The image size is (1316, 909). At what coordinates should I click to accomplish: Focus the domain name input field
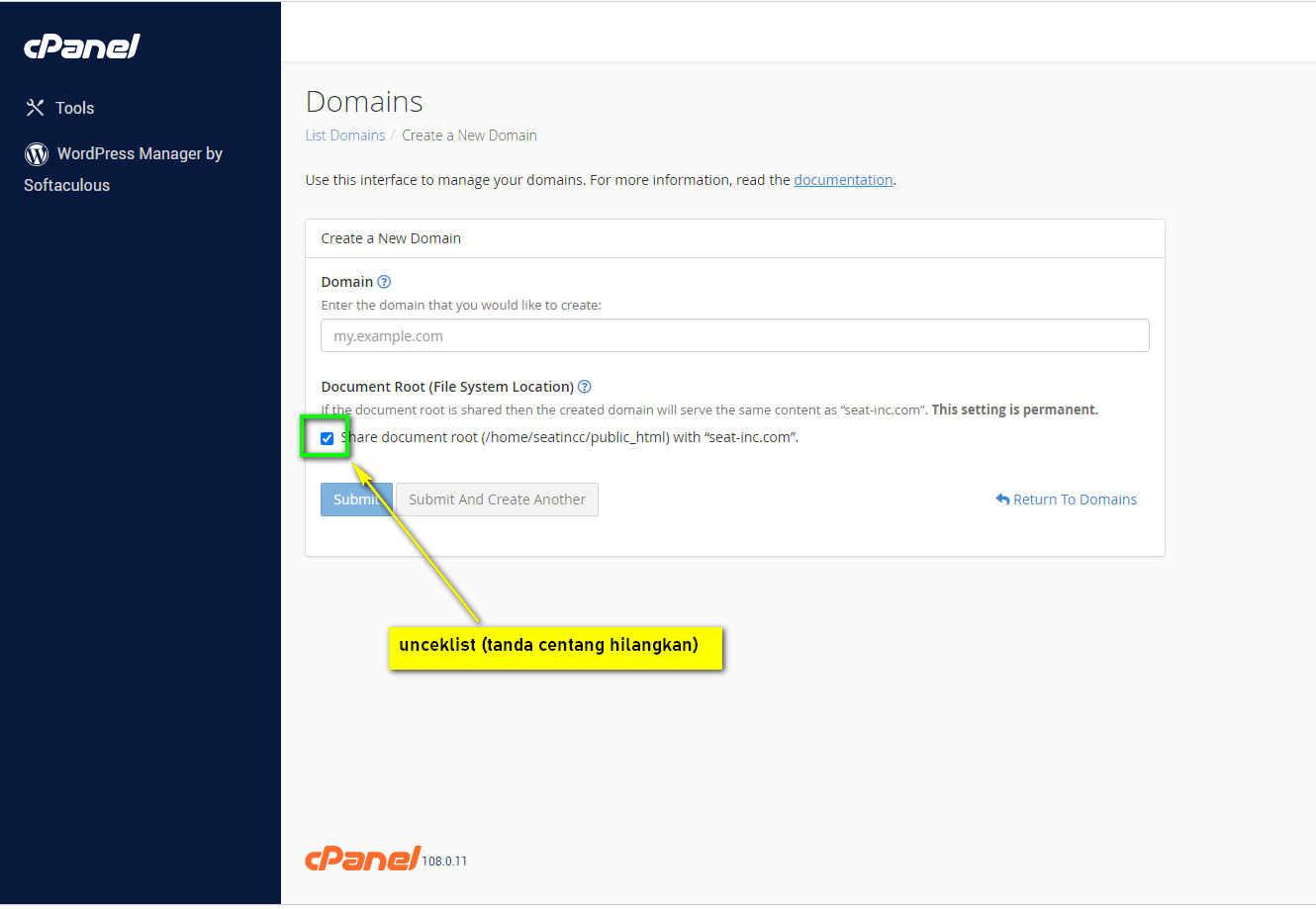click(734, 336)
